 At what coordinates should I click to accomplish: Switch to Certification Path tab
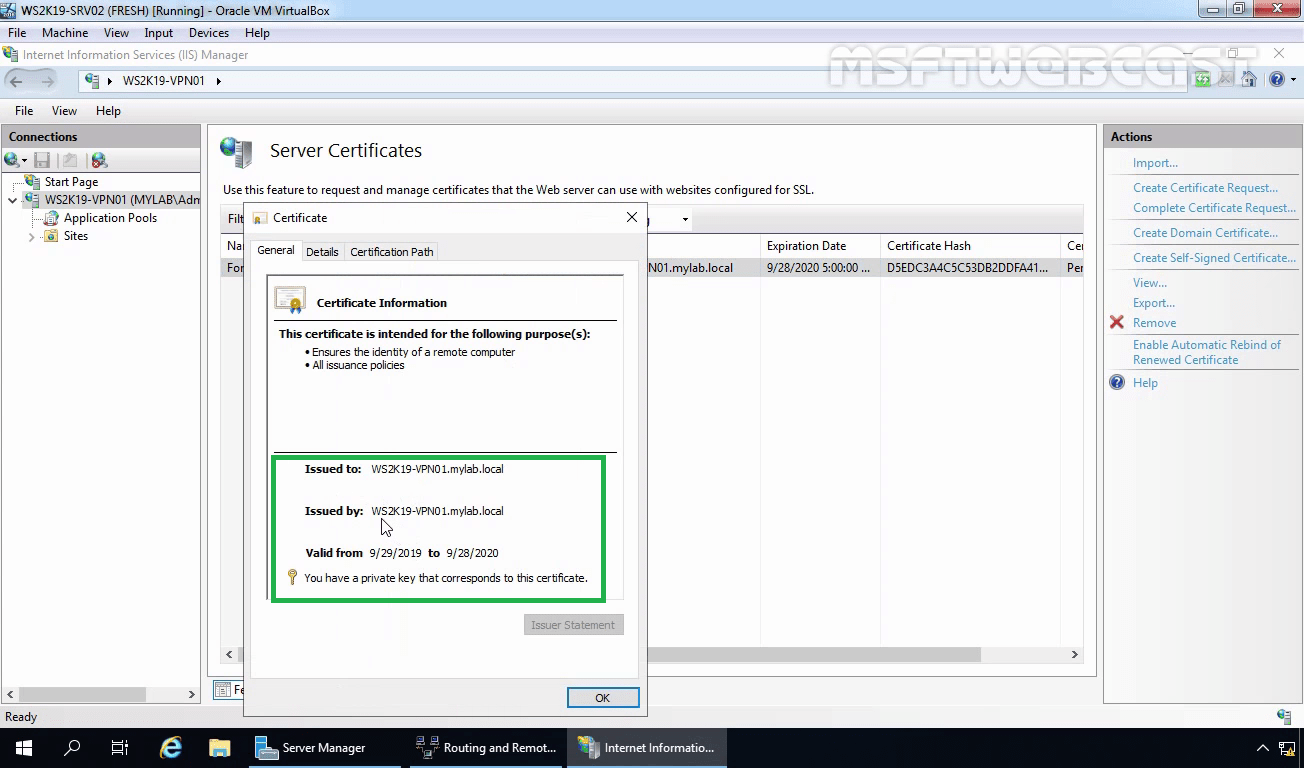pyautogui.click(x=392, y=252)
